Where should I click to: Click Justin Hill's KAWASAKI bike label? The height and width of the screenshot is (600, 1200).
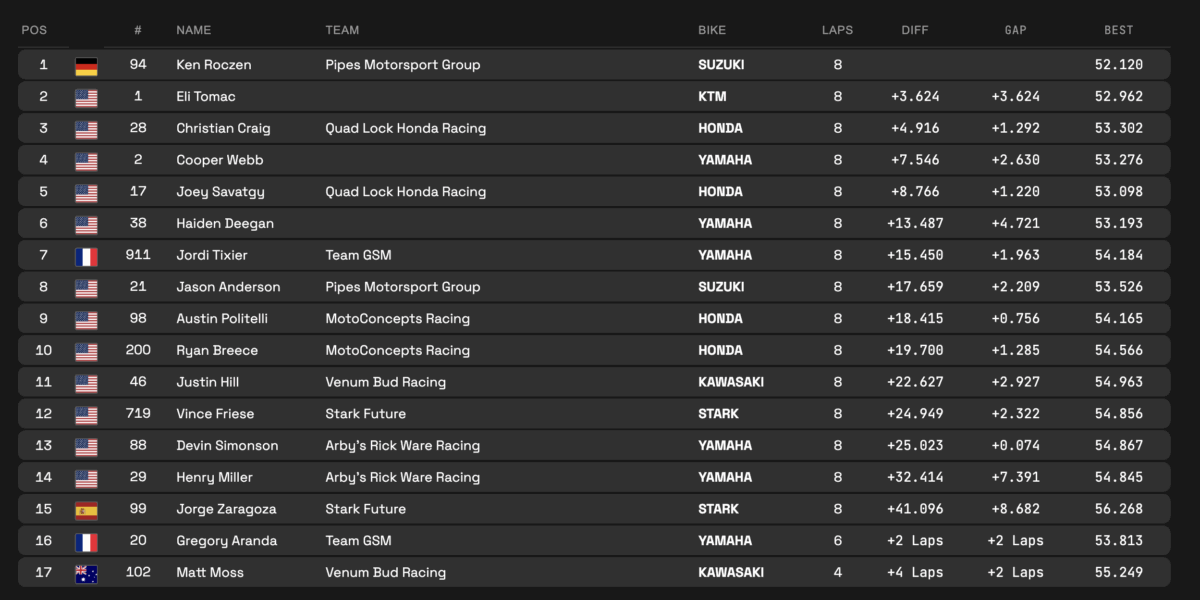(x=730, y=382)
